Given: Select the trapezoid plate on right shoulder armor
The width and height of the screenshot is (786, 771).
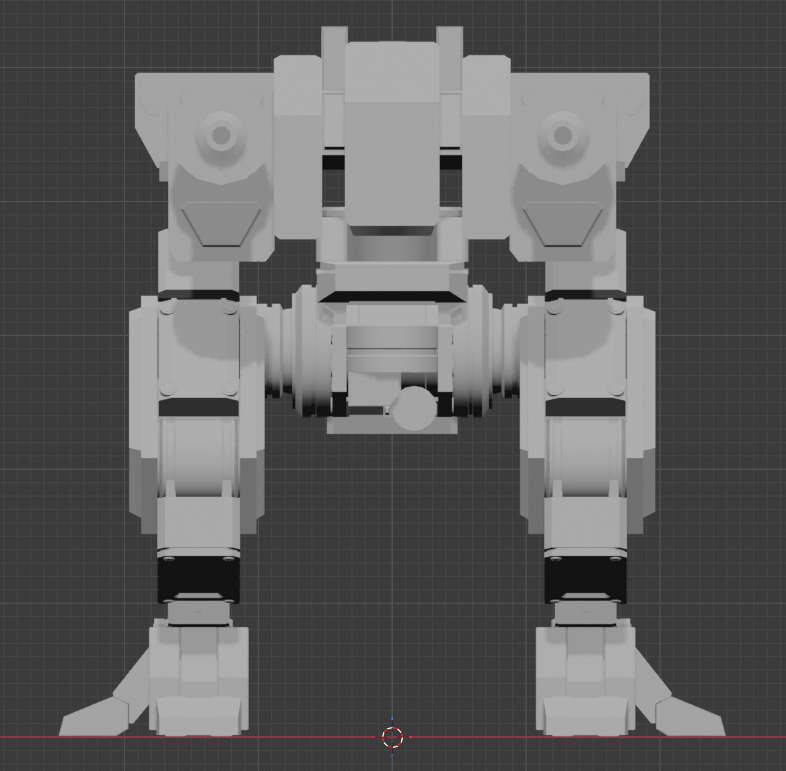Looking at the screenshot, I should [x=562, y=224].
